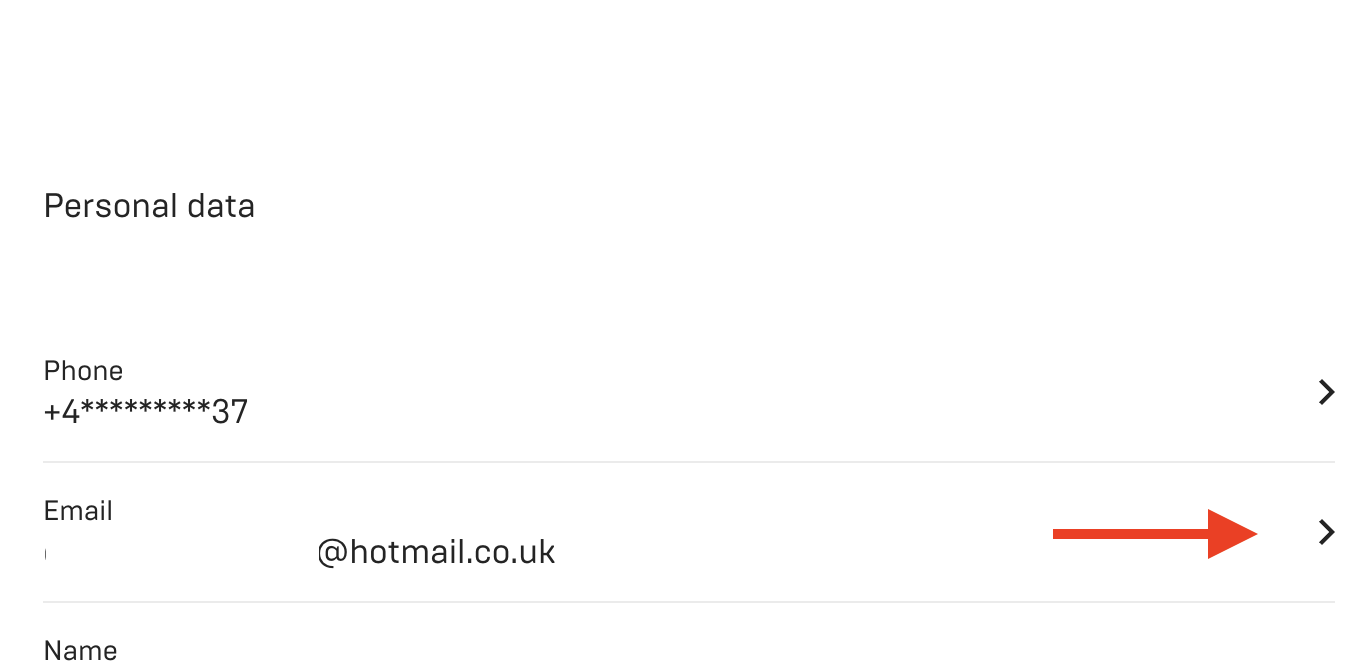The width and height of the screenshot is (1372, 665).
Task: Click the @ symbol in the email address
Action: click(x=332, y=552)
